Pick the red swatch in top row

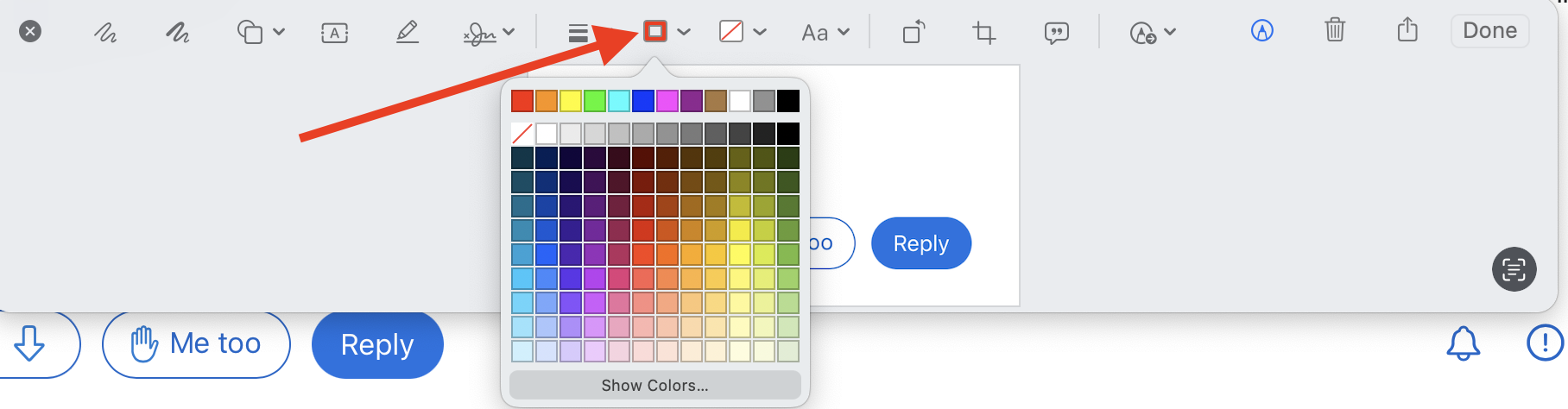(x=522, y=101)
